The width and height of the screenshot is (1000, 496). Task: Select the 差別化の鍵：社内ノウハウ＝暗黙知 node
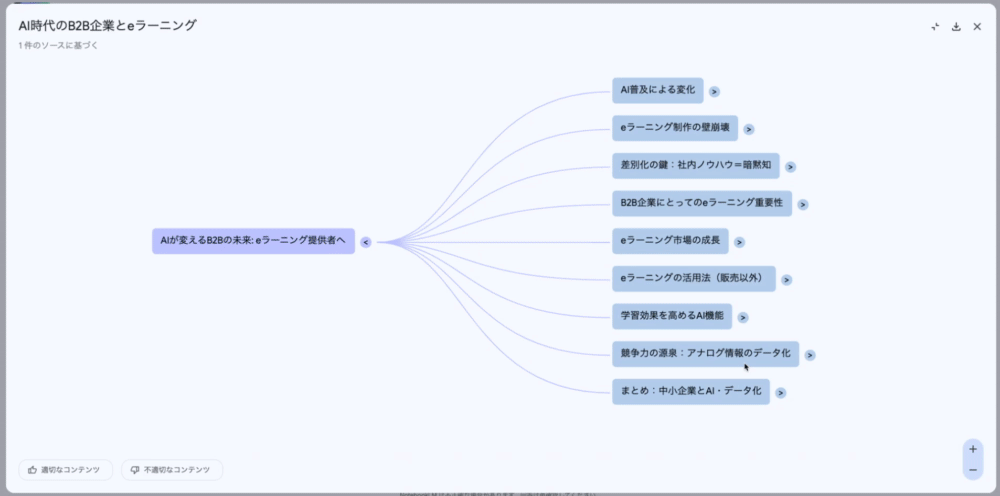point(696,166)
